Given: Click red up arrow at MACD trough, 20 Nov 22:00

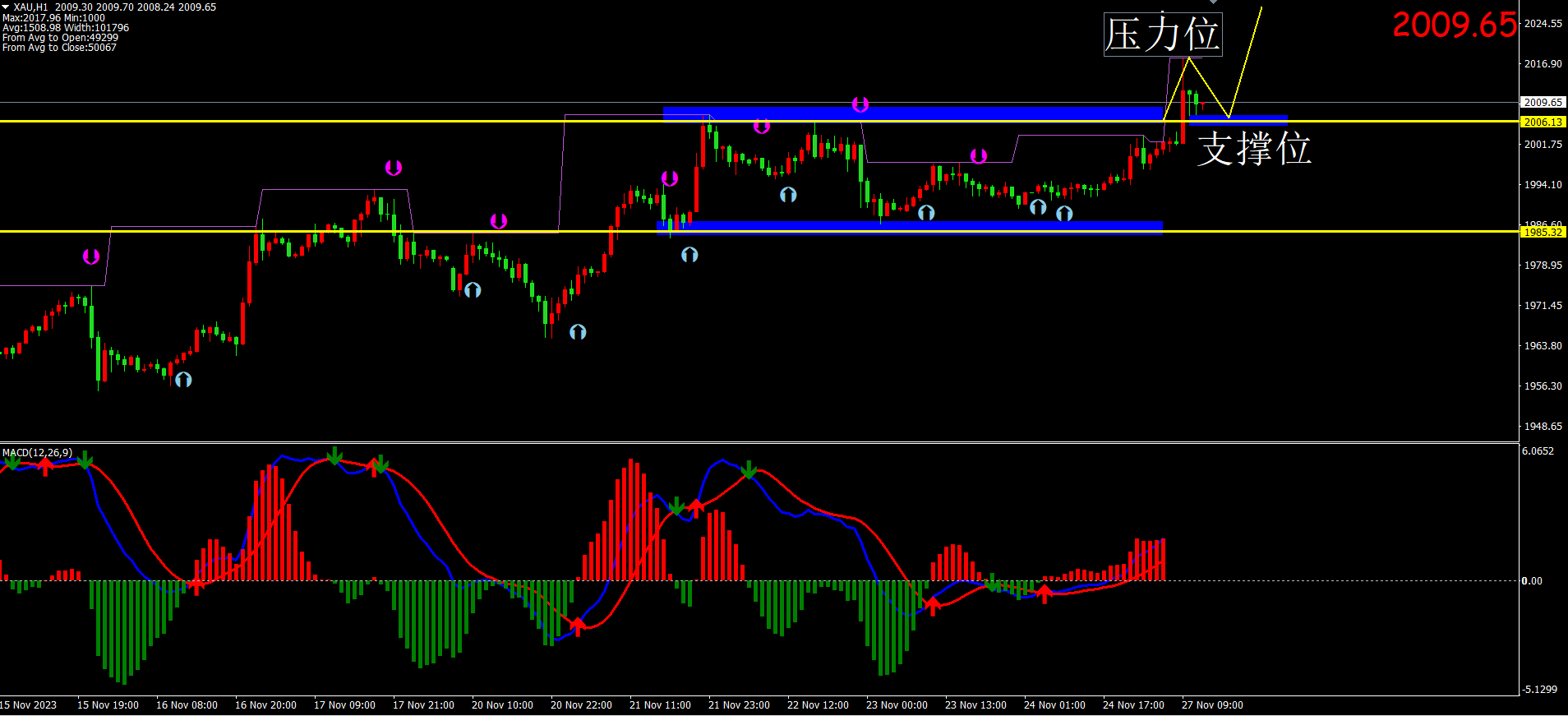Looking at the screenshot, I should [578, 626].
